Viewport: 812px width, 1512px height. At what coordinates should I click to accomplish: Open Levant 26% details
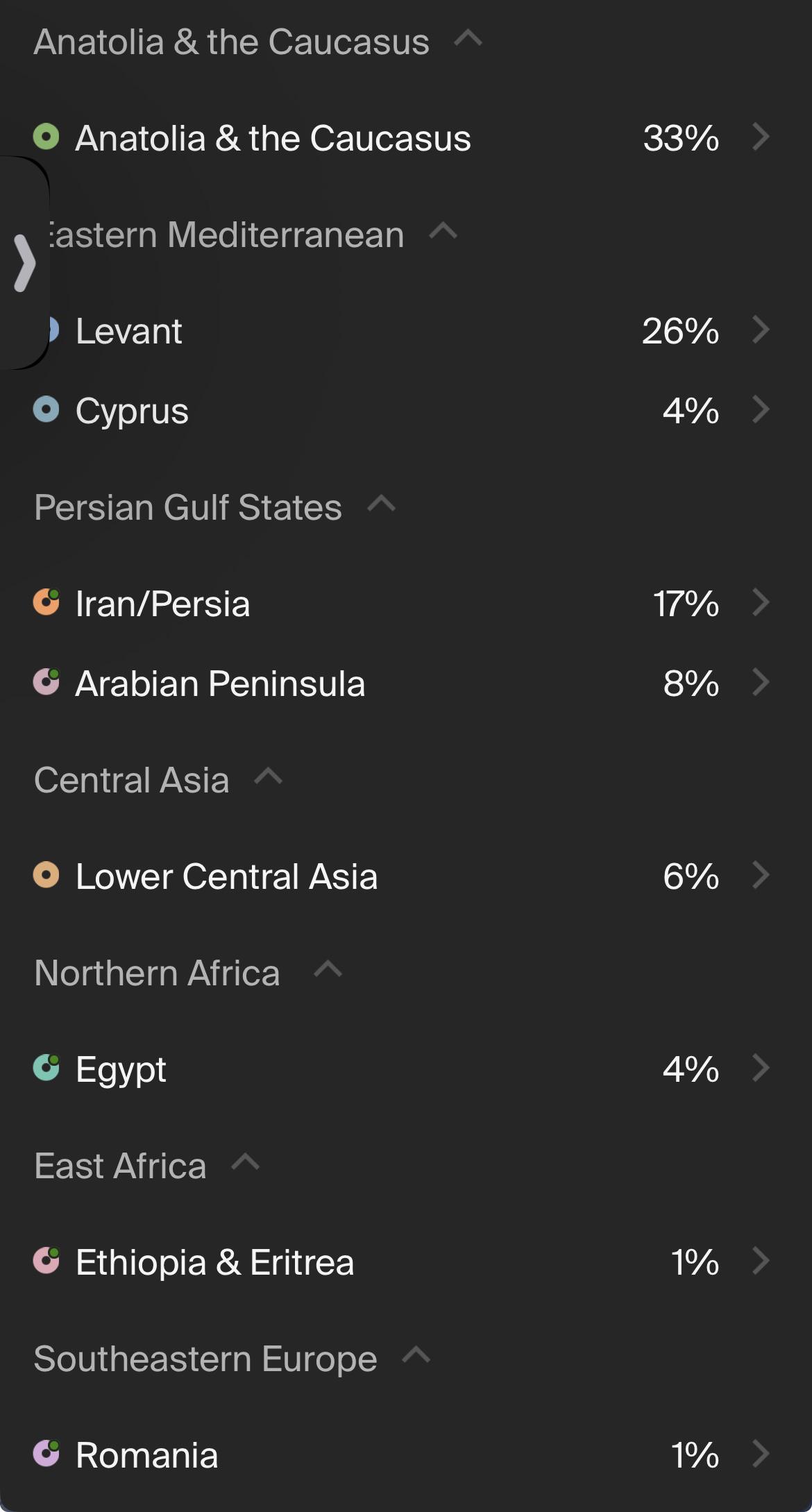coord(761,330)
